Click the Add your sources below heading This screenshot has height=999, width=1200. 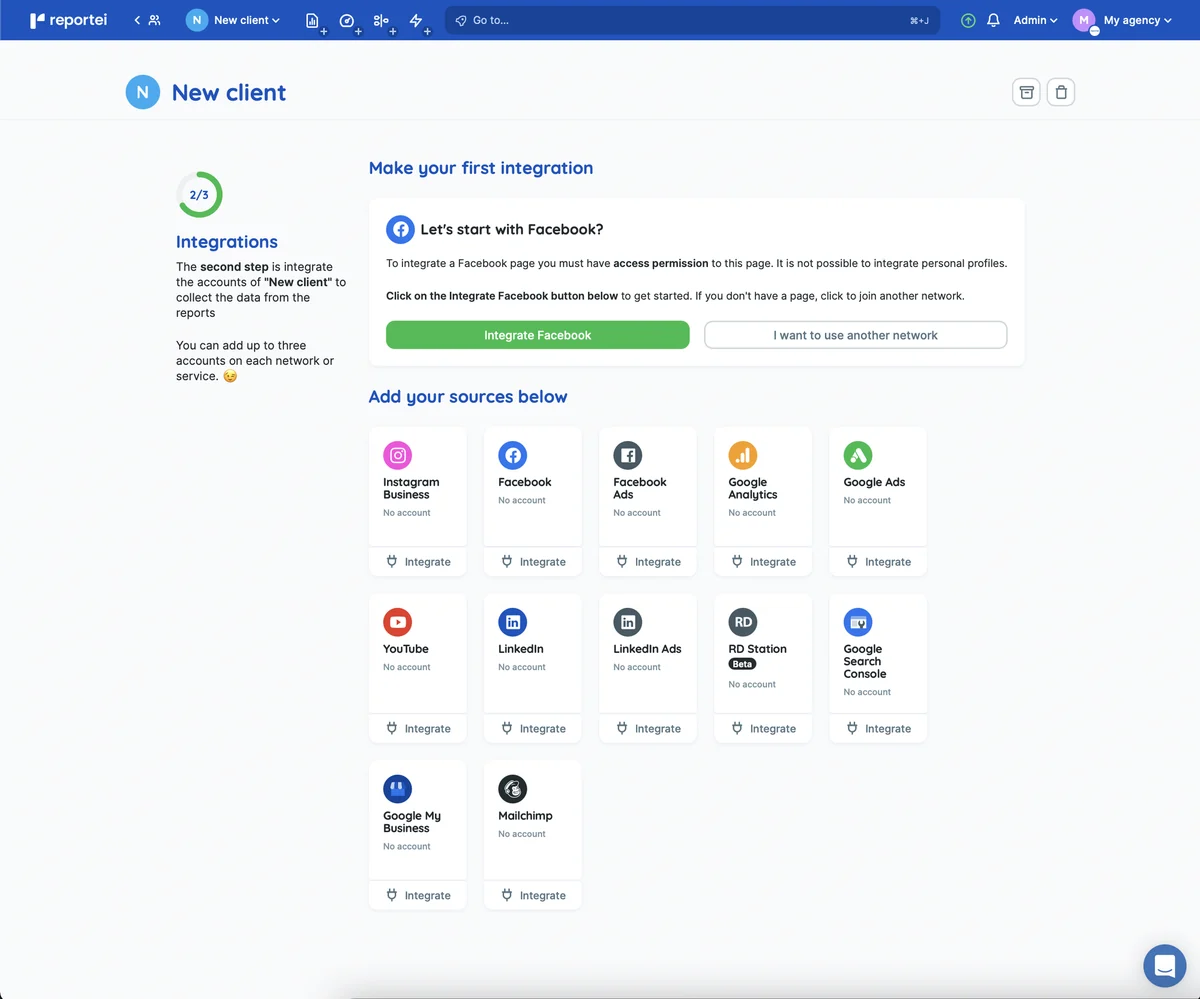pyautogui.click(x=468, y=397)
